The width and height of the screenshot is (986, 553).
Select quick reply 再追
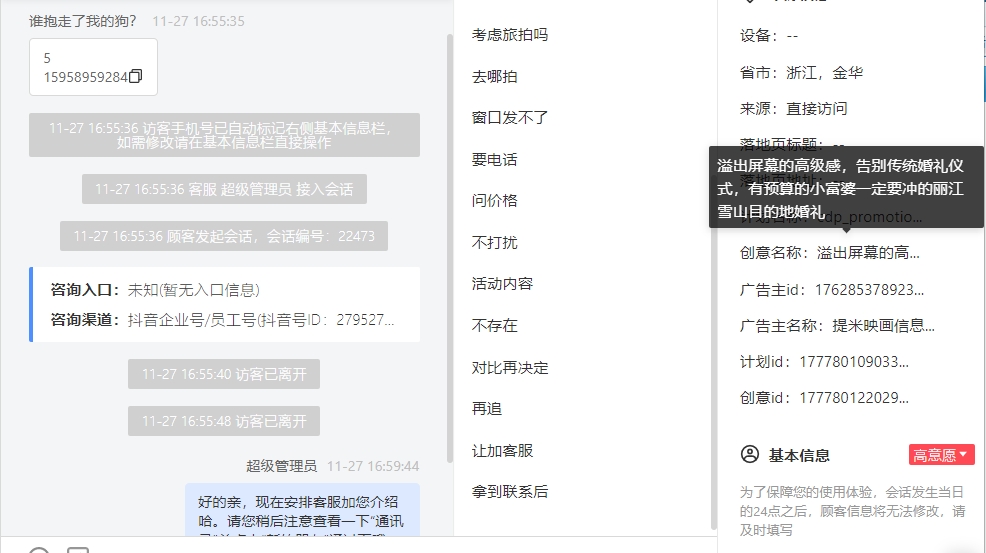(x=487, y=409)
